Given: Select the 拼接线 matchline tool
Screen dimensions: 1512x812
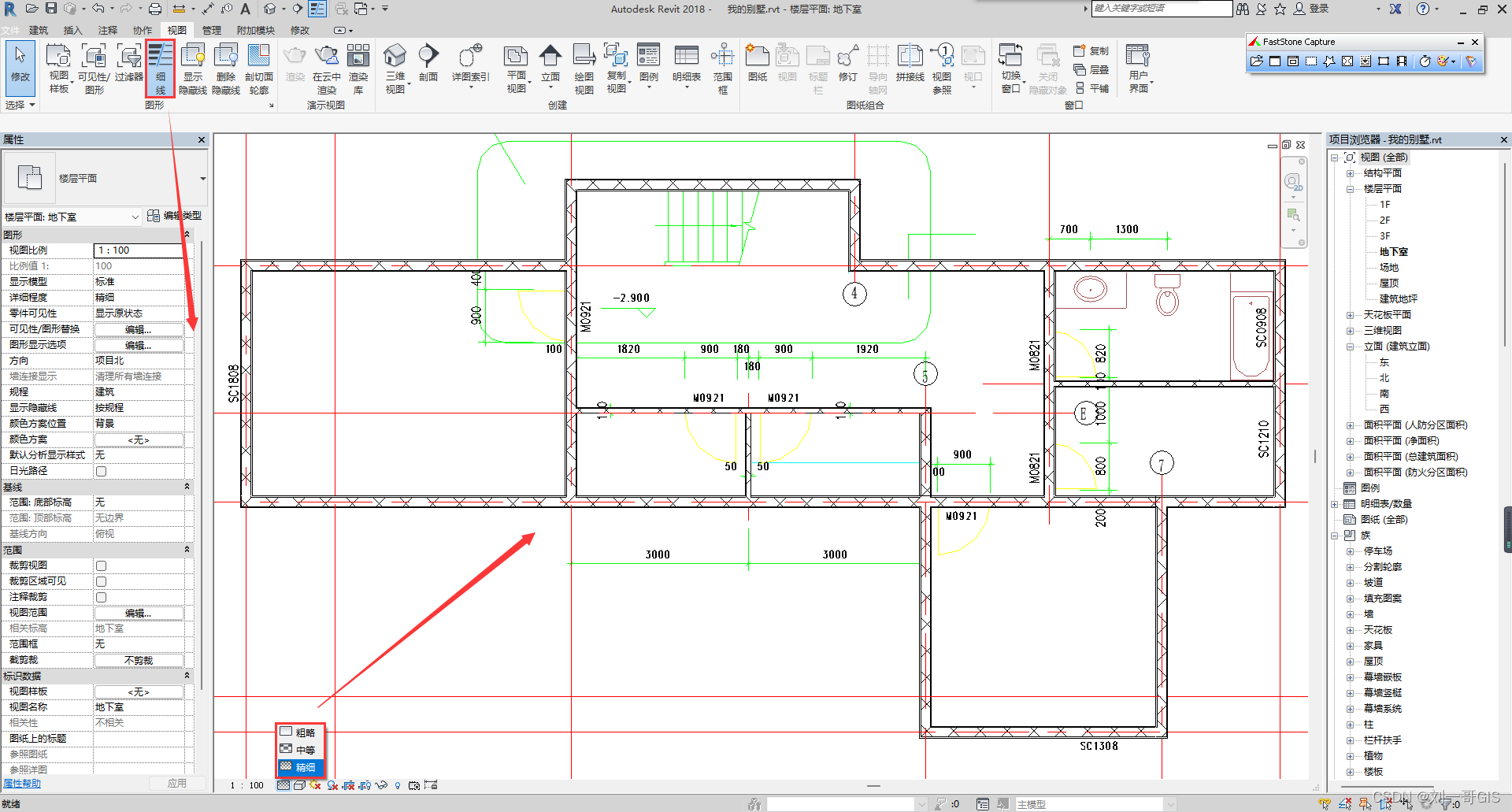Looking at the screenshot, I should (x=910, y=63).
